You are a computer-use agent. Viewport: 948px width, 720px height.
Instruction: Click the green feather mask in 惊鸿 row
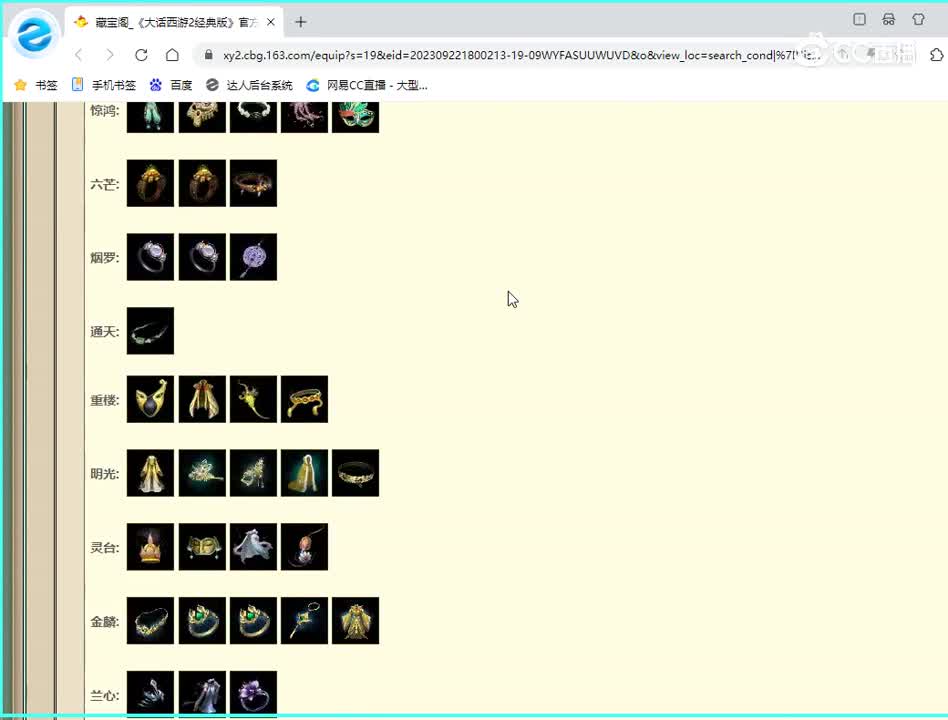[x=356, y=117]
